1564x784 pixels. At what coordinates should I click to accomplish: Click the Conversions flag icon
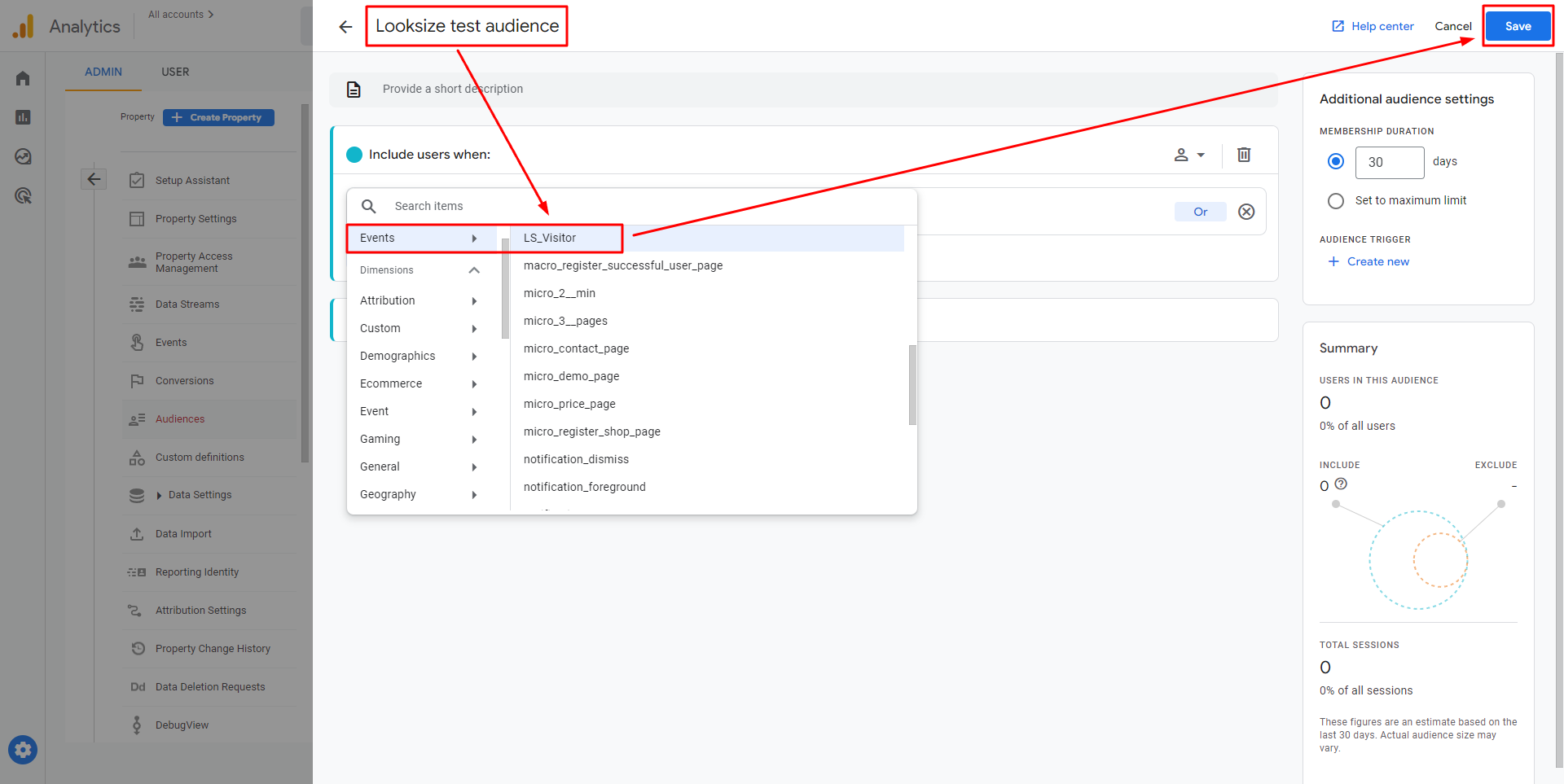[x=137, y=381]
